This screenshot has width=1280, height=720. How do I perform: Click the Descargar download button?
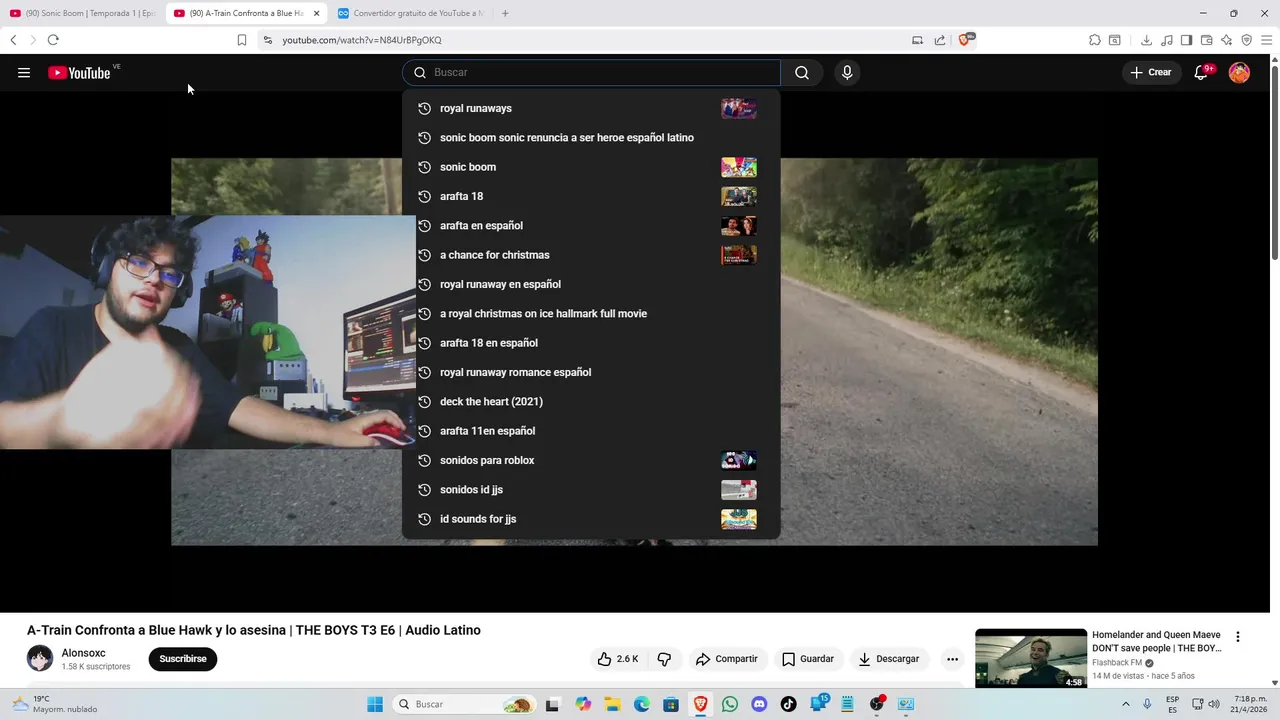click(x=889, y=659)
